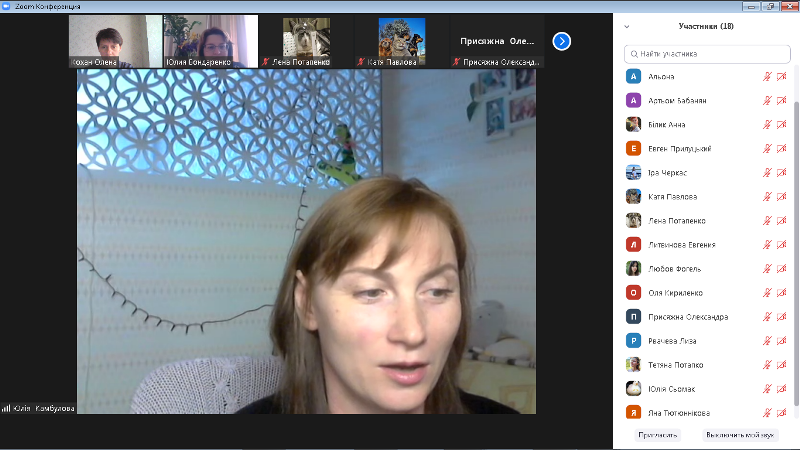Toggle Білик Анна's muted microphone icon
Image resolution: width=800 pixels, height=450 pixels.
click(767, 124)
